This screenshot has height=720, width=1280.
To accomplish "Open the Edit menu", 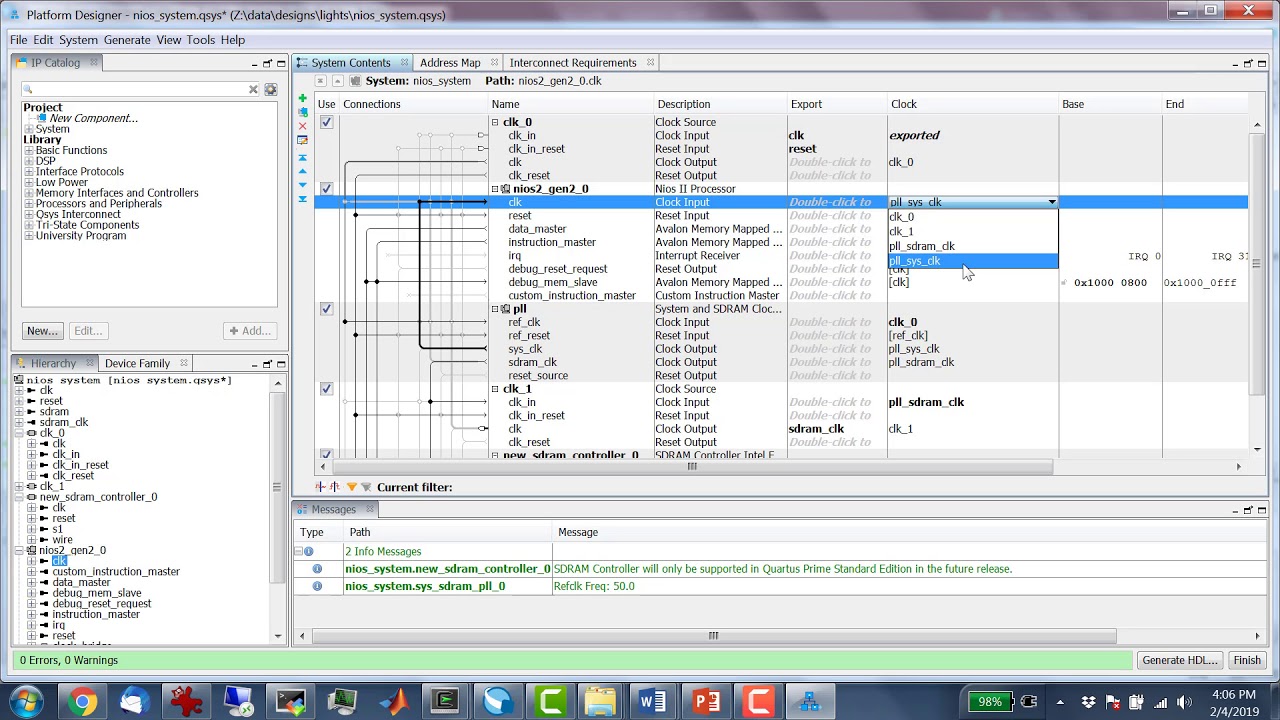I will [x=43, y=40].
